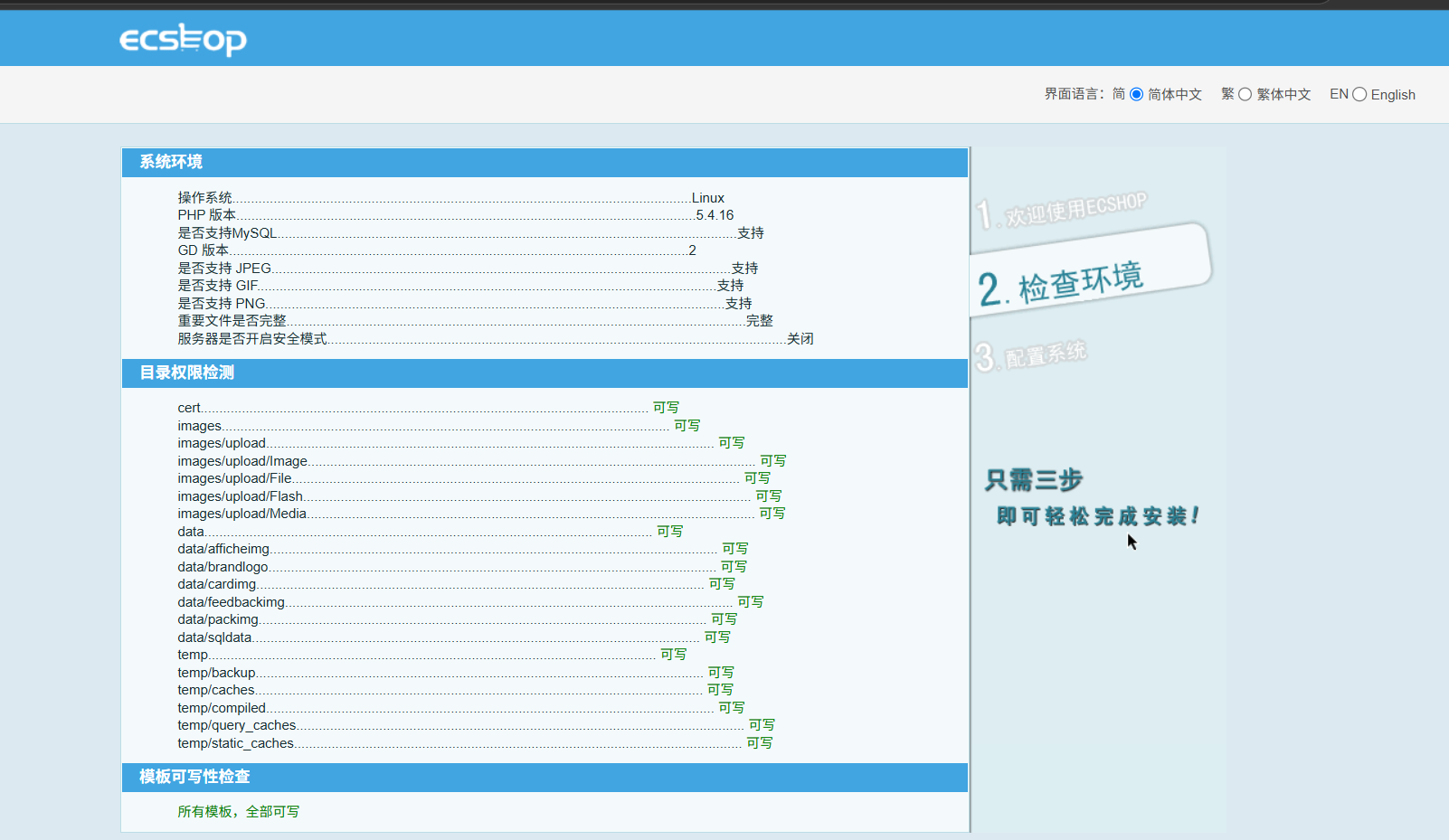This screenshot has height=840, width=1449.
Task: Click the temp/caches directory label
Action: [216, 690]
